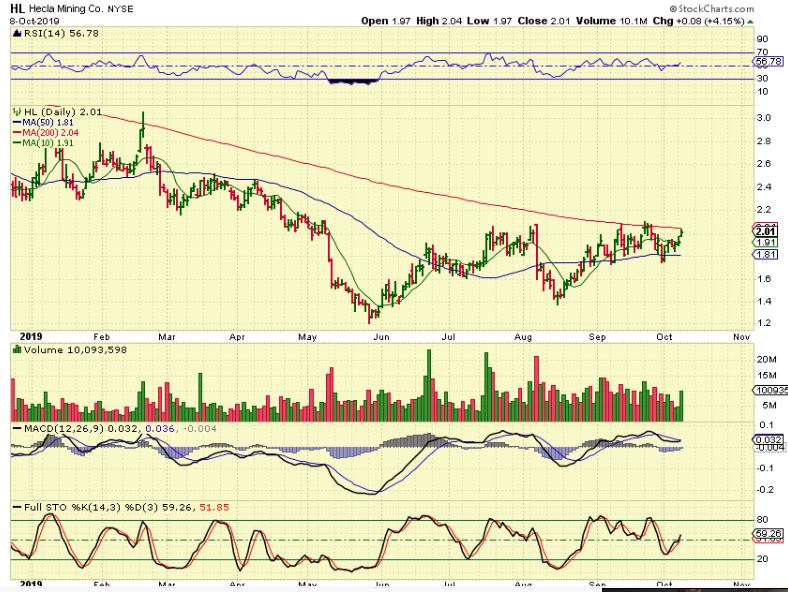Click the 1.91 moving average tag on right axis
This screenshot has height=592, width=788.
pyautogui.click(x=765, y=242)
